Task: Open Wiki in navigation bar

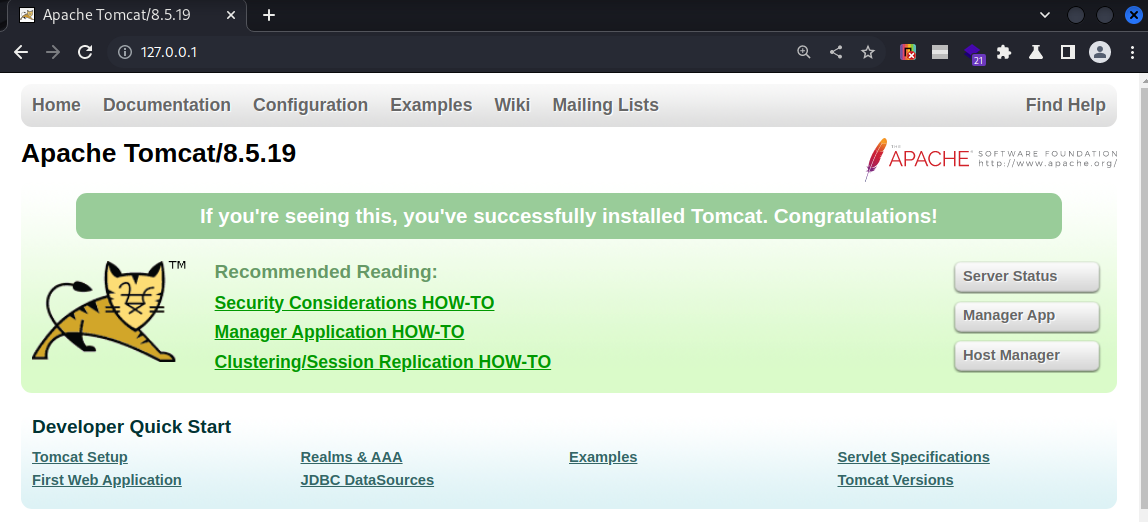Action: point(512,105)
